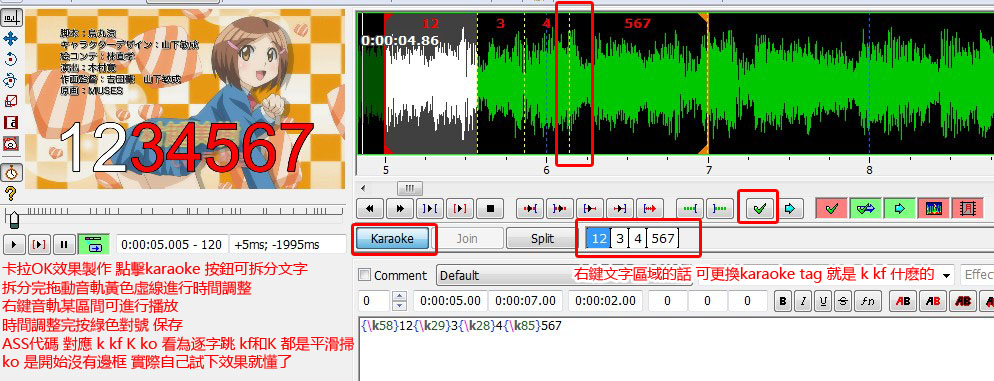
Task: Apply italic formatting with the I button
Action: (803, 301)
